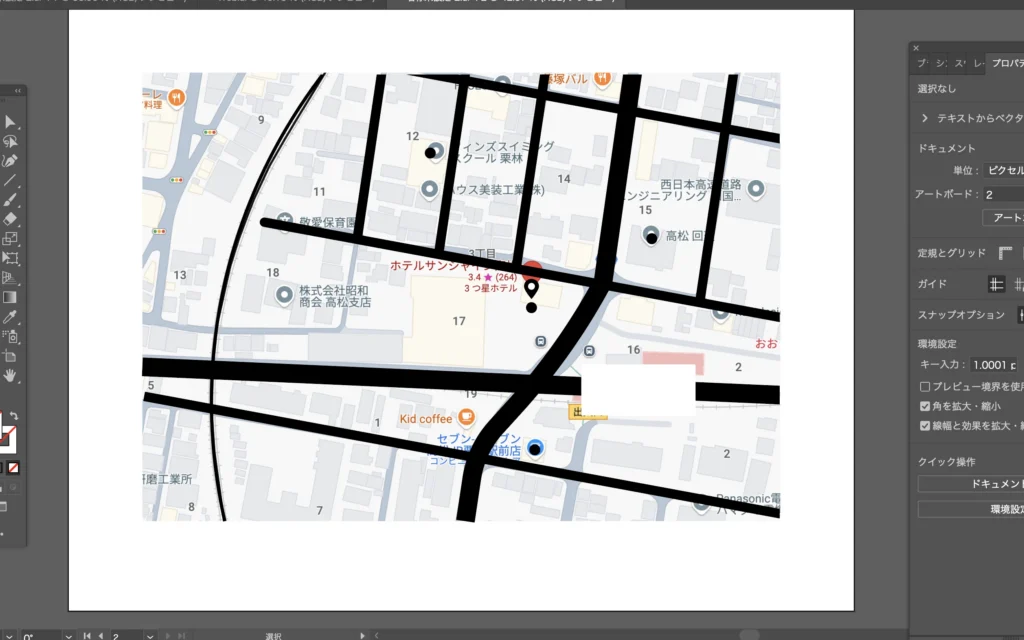Switch to the プロパティ panel tab
Image resolution: width=1024 pixels, height=640 pixels.
pos(1005,63)
